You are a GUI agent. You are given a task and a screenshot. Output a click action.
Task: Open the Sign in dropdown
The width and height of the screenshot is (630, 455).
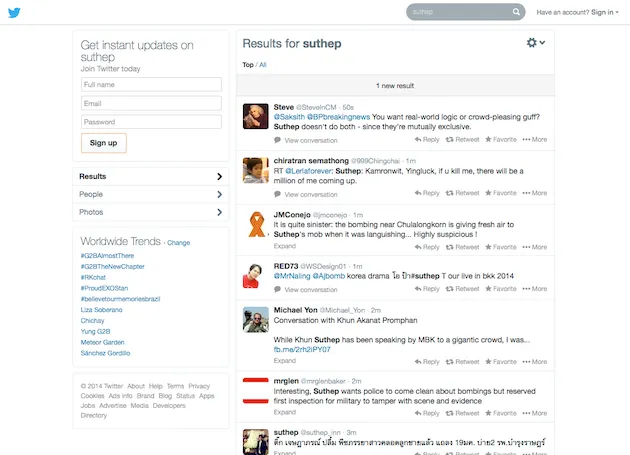tap(605, 12)
